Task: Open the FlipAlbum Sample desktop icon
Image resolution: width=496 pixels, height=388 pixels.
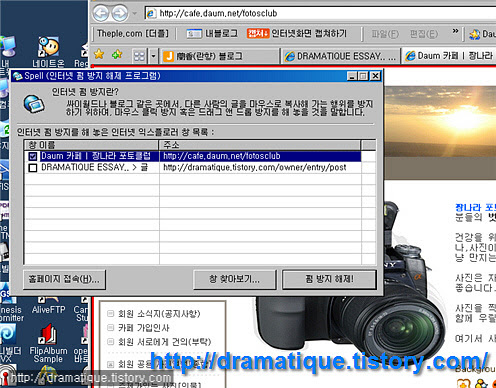Action: [48, 343]
